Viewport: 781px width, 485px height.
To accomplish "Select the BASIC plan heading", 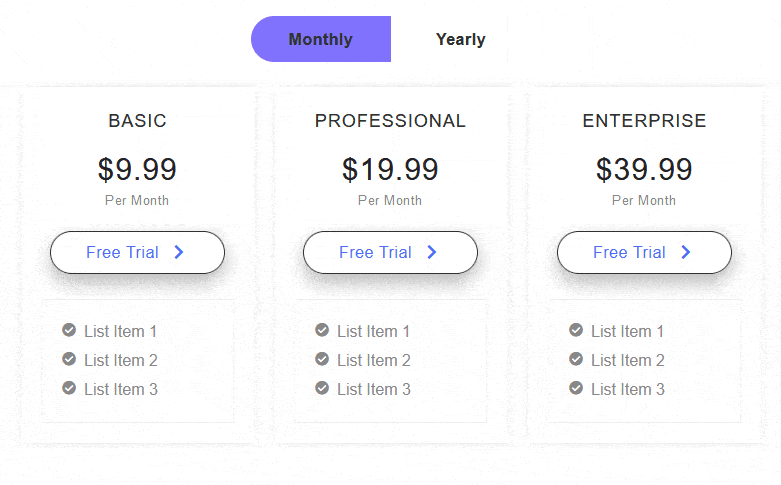I will click(x=137, y=121).
